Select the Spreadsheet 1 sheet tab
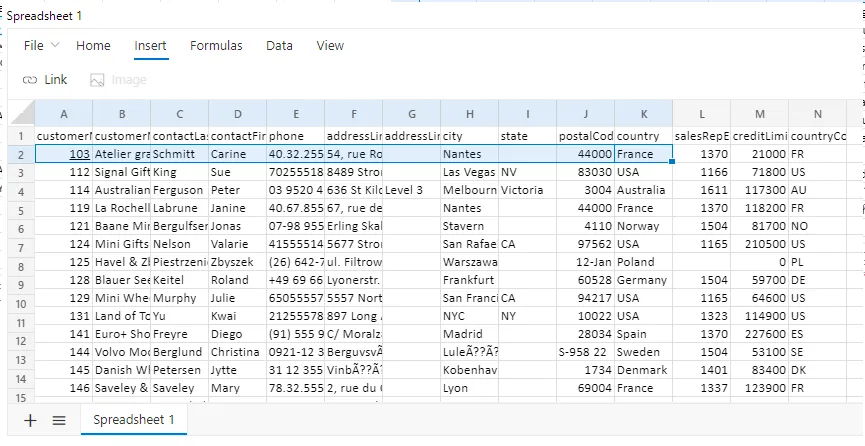The height and width of the screenshot is (446, 865). [x=134, y=420]
